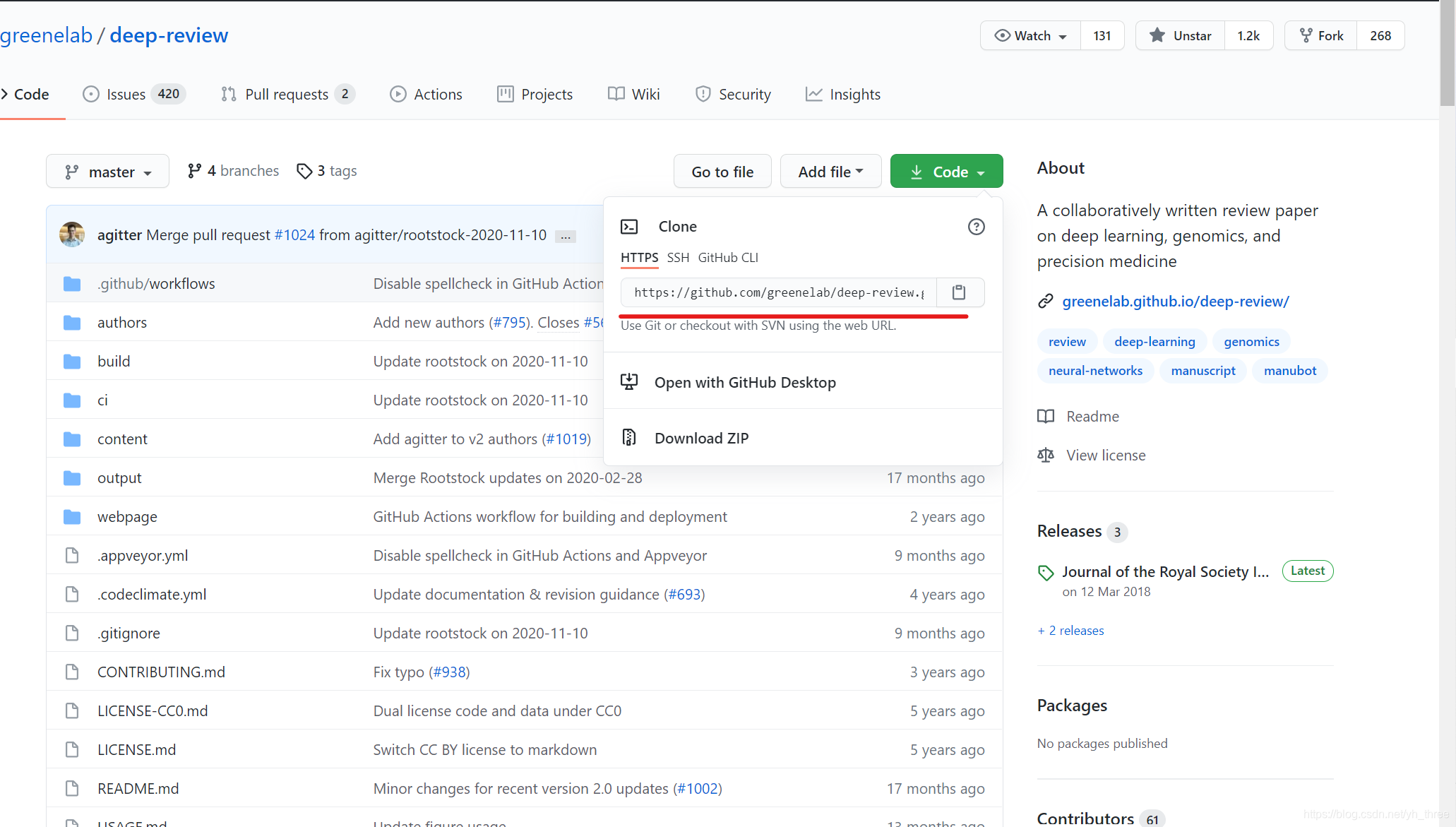
Task: Click the deep-learning topic tag
Action: pyautogui.click(x=1154, y=342)
